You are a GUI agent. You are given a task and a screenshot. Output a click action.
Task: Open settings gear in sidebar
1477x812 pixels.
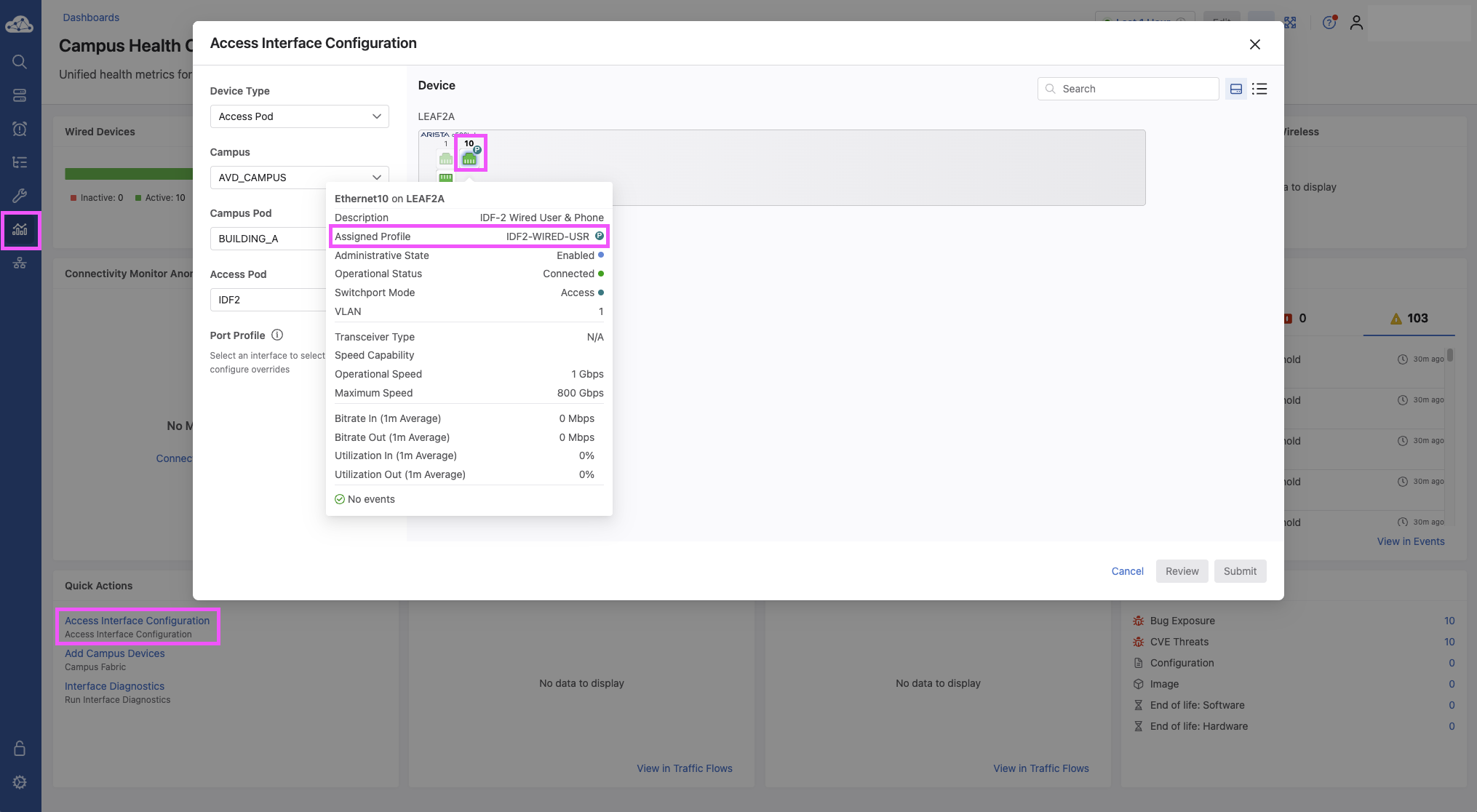[20, 782]
